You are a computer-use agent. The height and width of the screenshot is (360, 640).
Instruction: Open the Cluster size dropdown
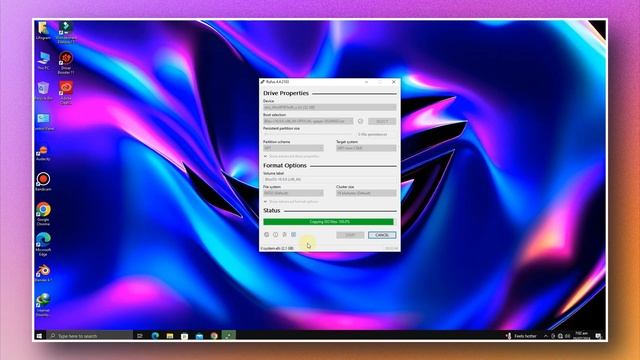point(366,193)
